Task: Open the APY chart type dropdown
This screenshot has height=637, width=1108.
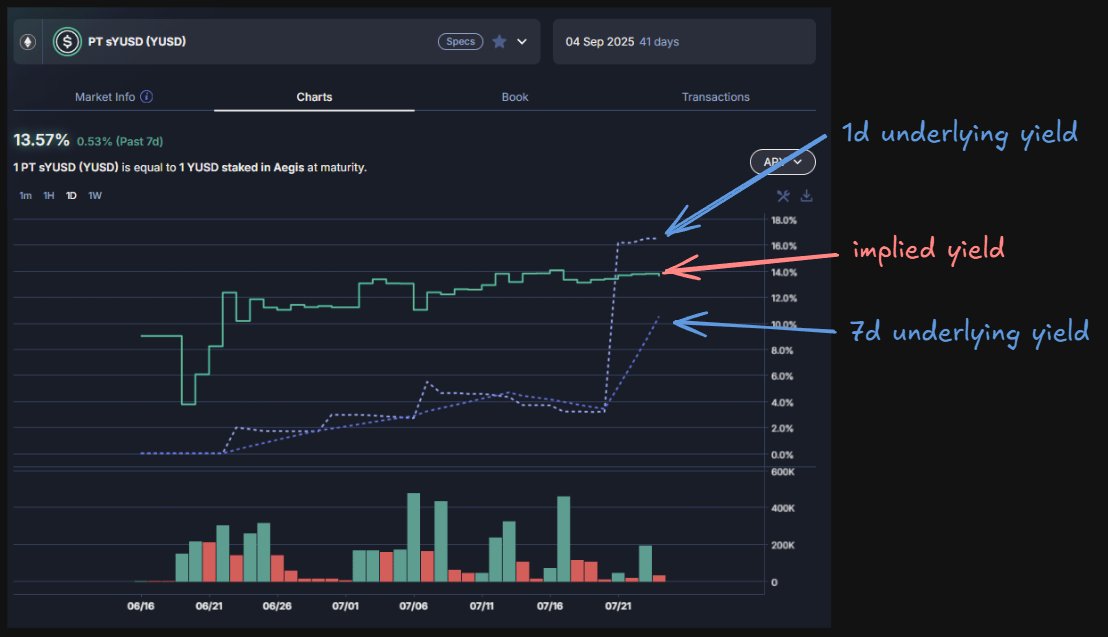Action: (782, 162)
